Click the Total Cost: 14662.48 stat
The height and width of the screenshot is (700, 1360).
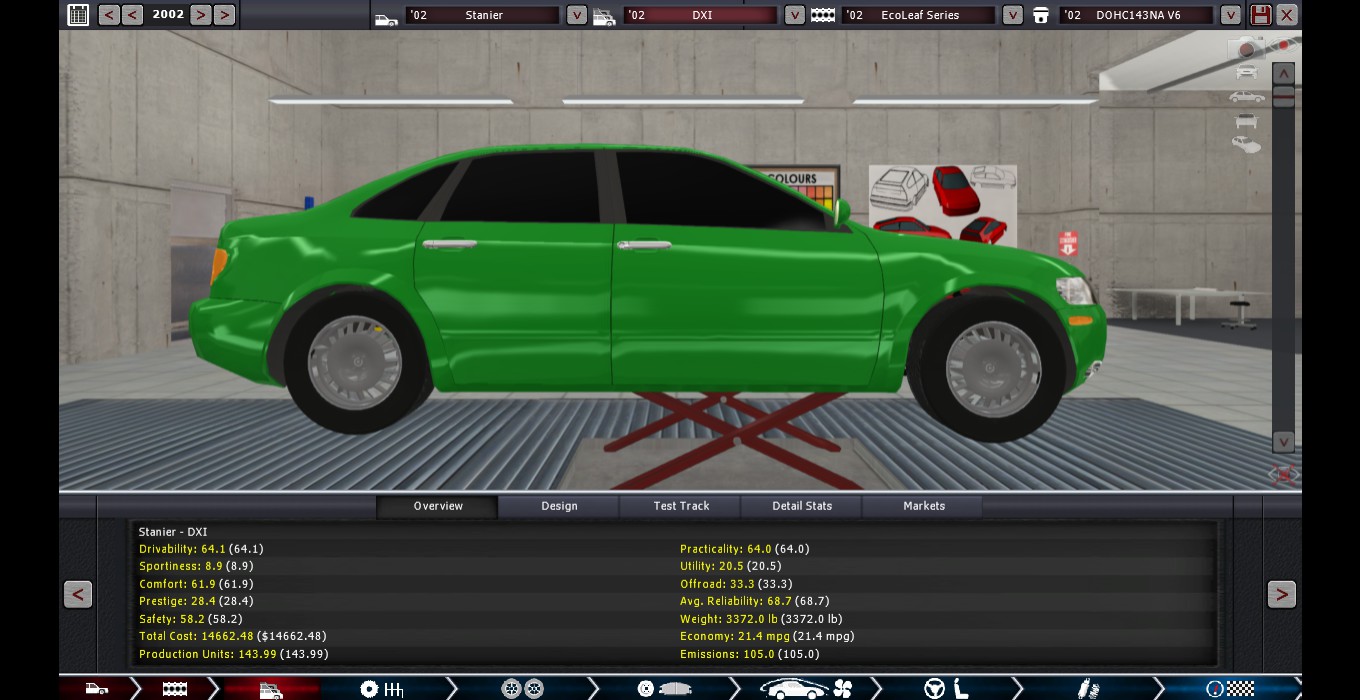pos(233,636)
